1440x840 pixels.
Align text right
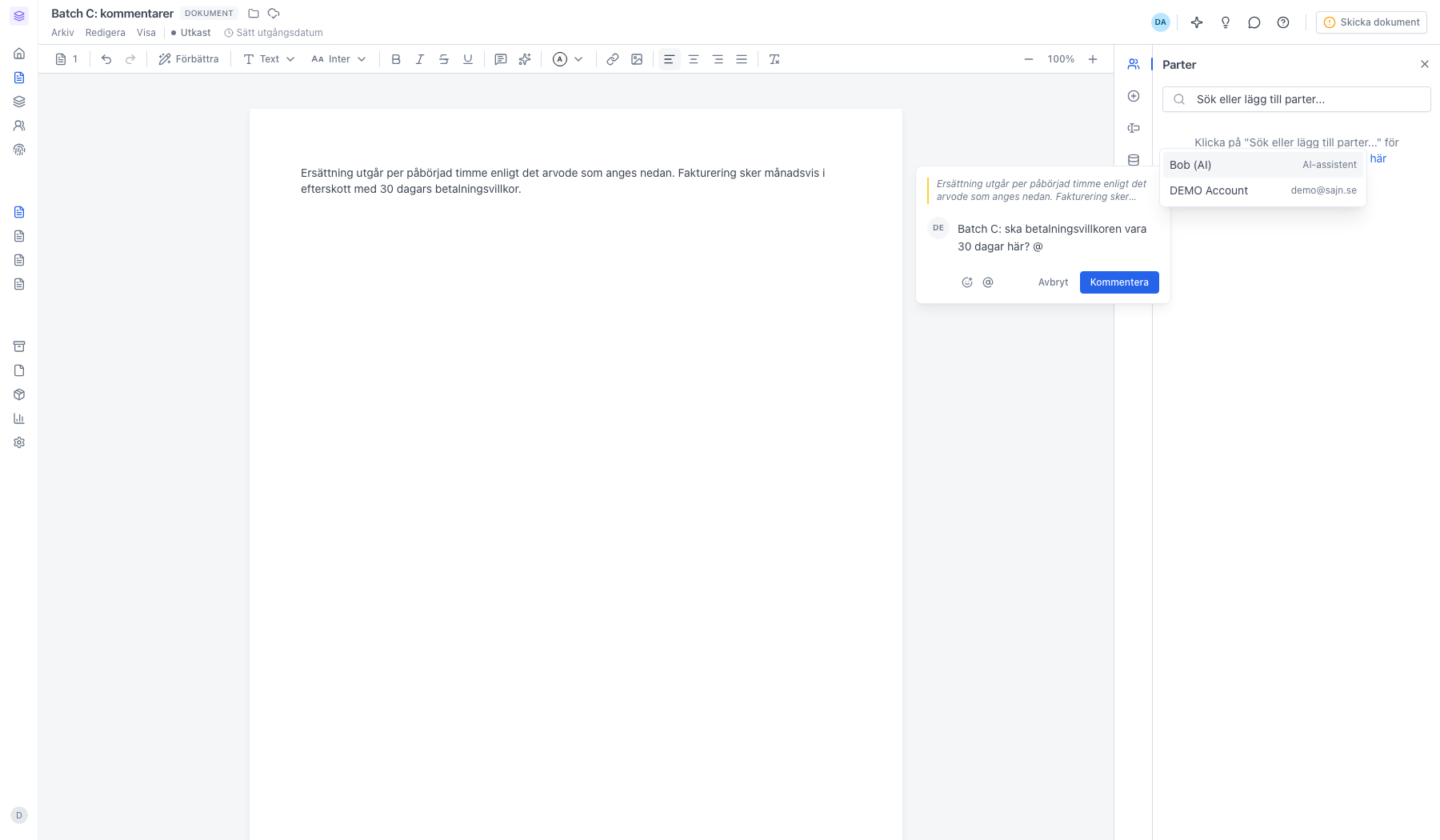(718, 59)
